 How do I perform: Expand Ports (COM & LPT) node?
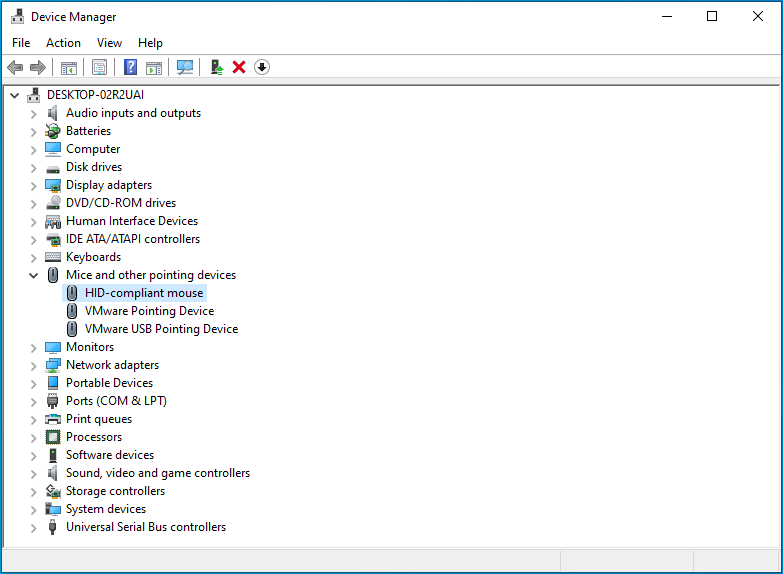click(33, 402)
